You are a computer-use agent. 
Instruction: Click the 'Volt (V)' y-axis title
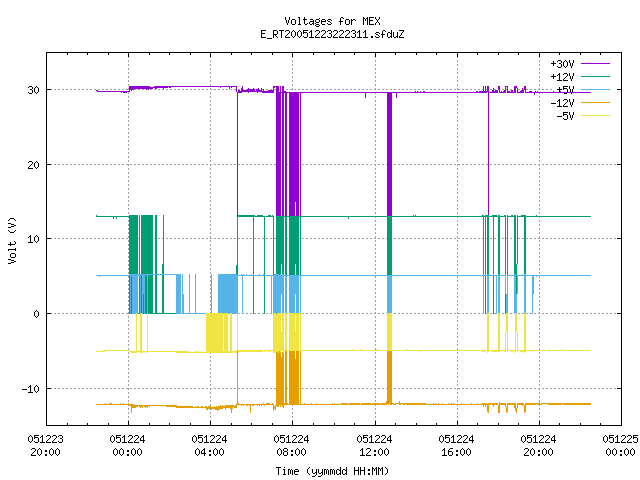point(12,240)
